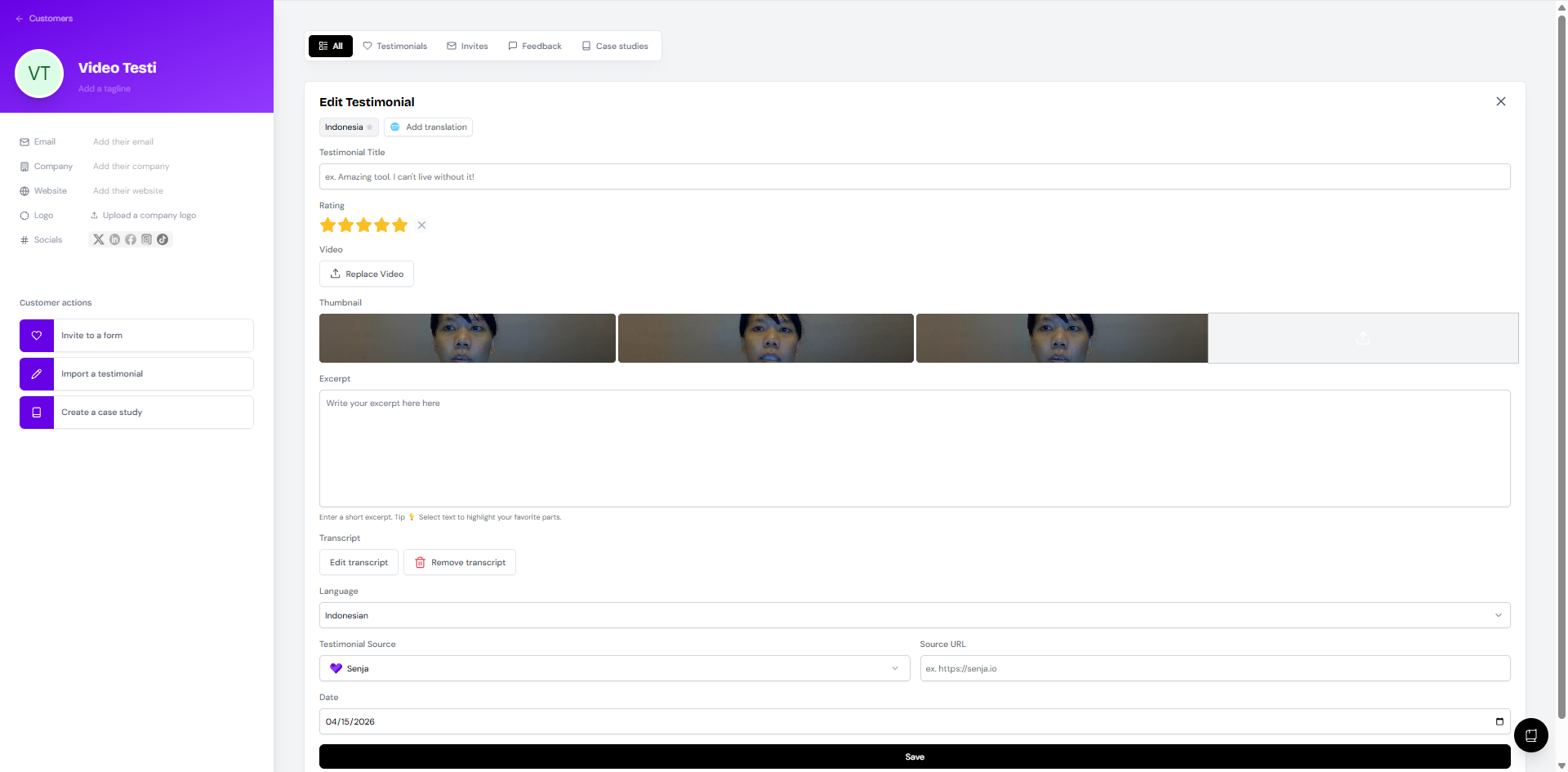Click the Testimonial Title input field
Image resolution: width=1568 pixels, height=772 pixels.
click(914, 176)
